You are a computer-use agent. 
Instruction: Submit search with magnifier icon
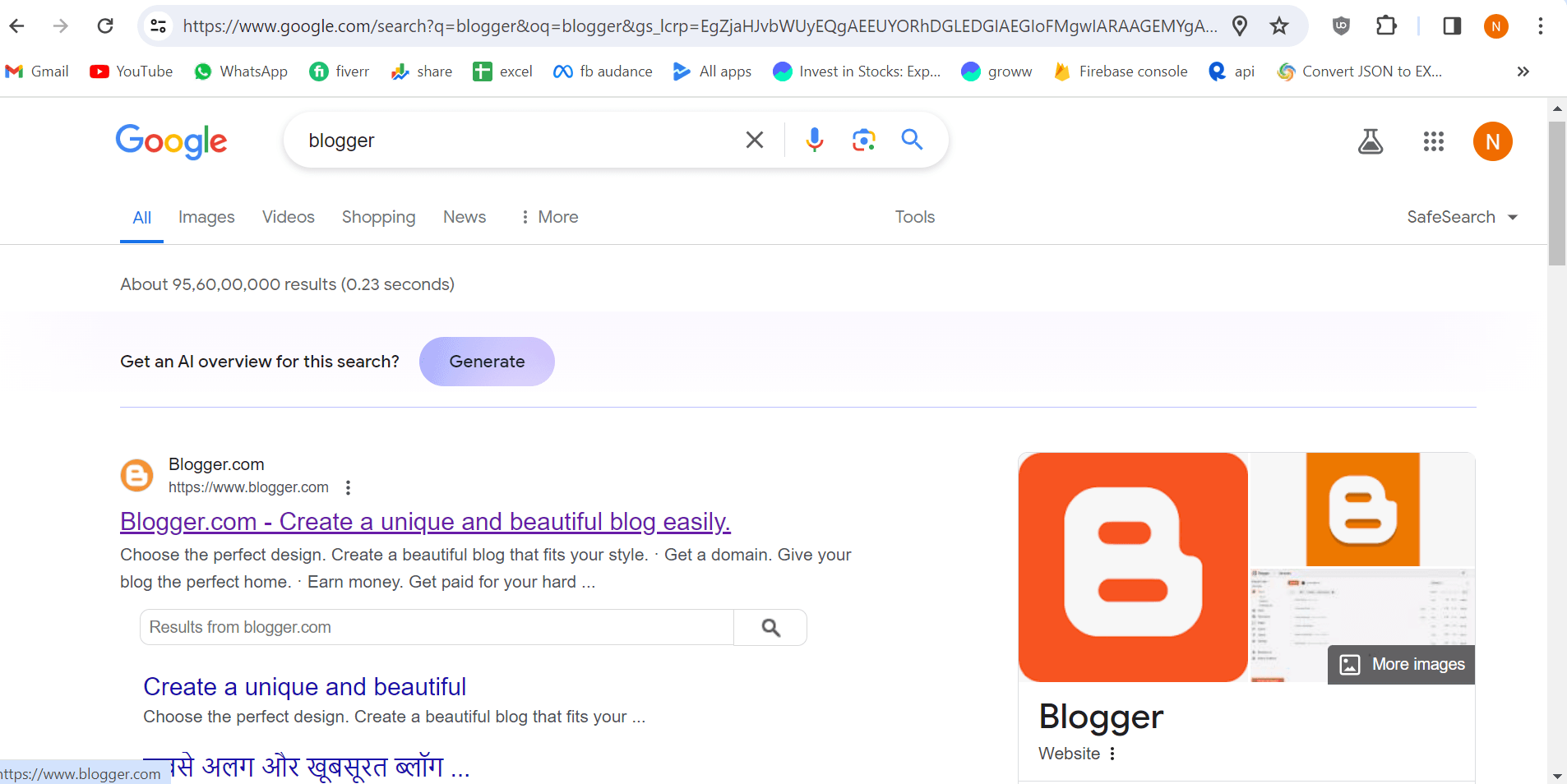pyautogui.click(x=912, y=140)
